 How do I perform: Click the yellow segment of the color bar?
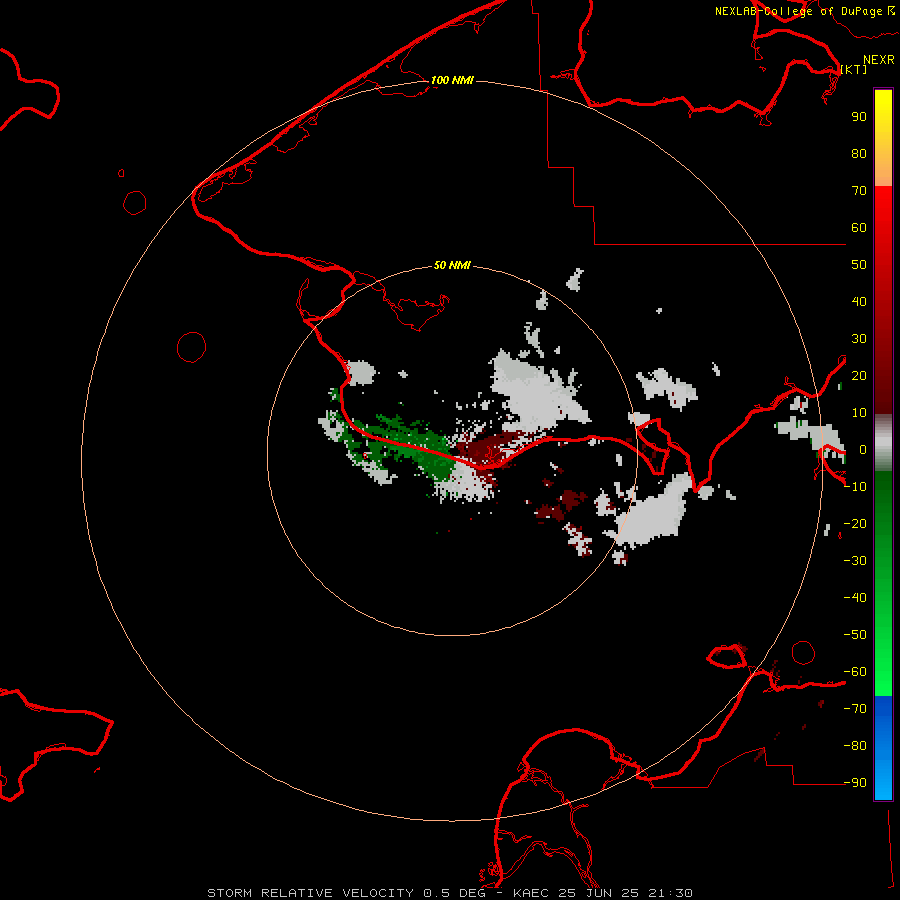(x=883, y=138)
